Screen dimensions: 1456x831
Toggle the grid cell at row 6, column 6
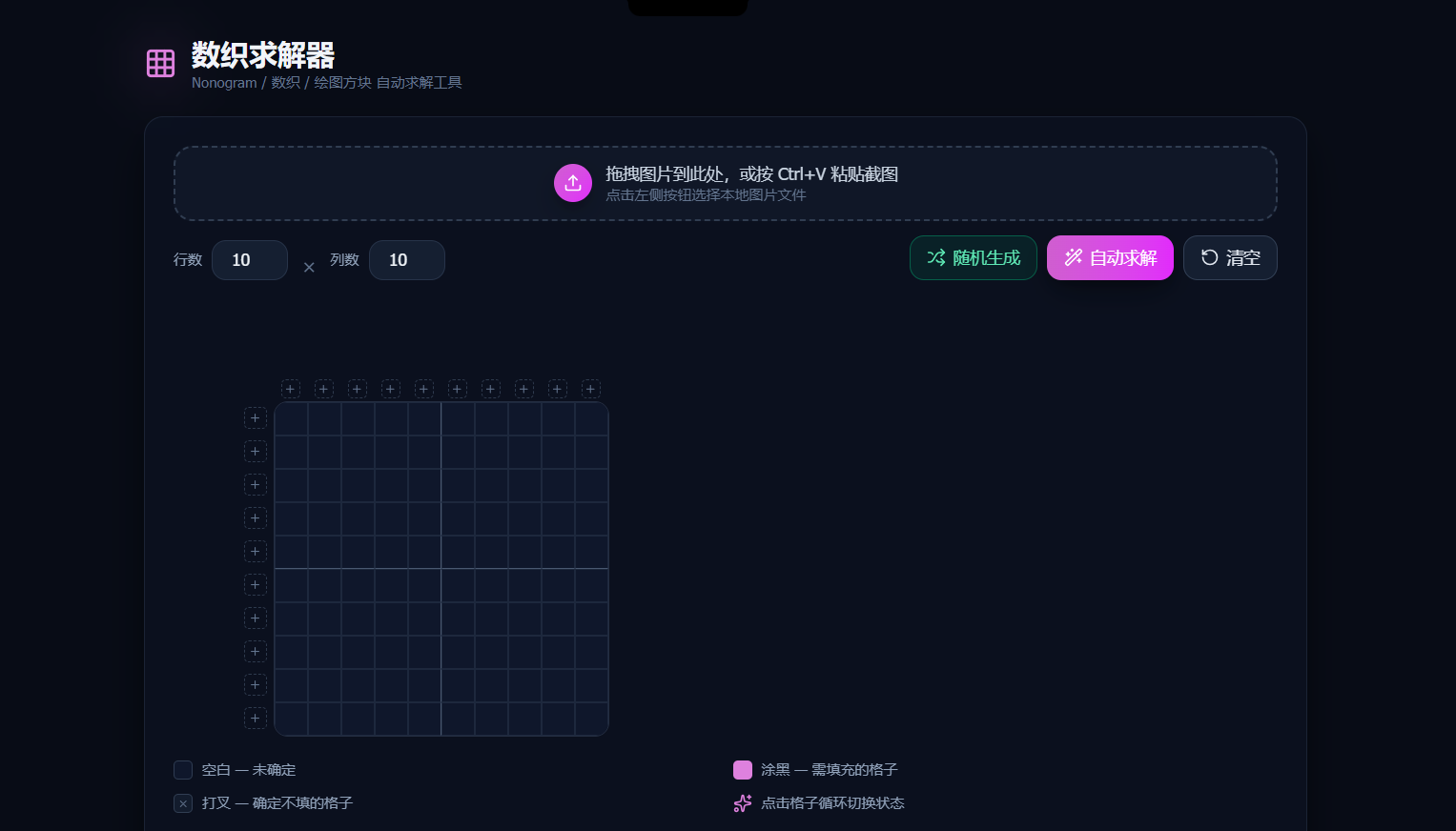point(459,586)
